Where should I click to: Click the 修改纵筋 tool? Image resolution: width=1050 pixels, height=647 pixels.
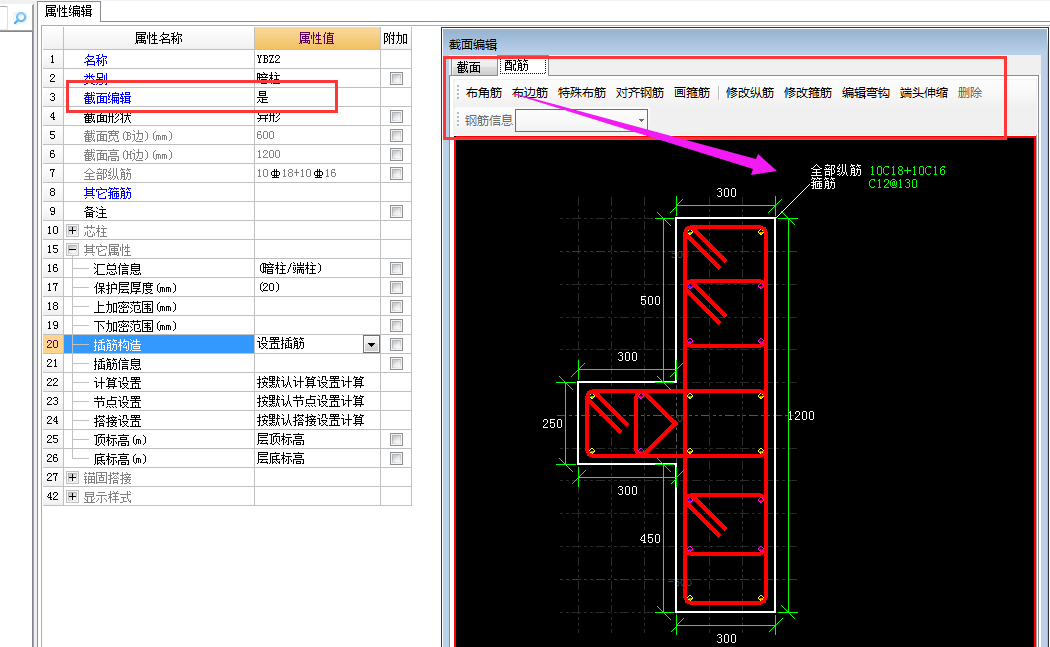click(x=749, y=92)
